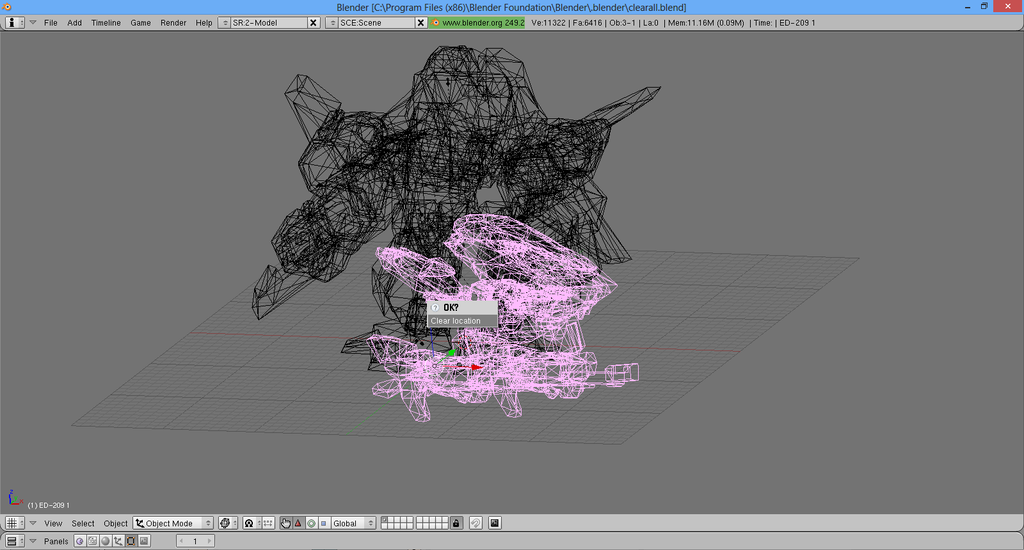Click the green Y-axis manipulator arrow
The width and height of the screenshot is (1024, 550).
pyautogui.click(x=451, y=353)
